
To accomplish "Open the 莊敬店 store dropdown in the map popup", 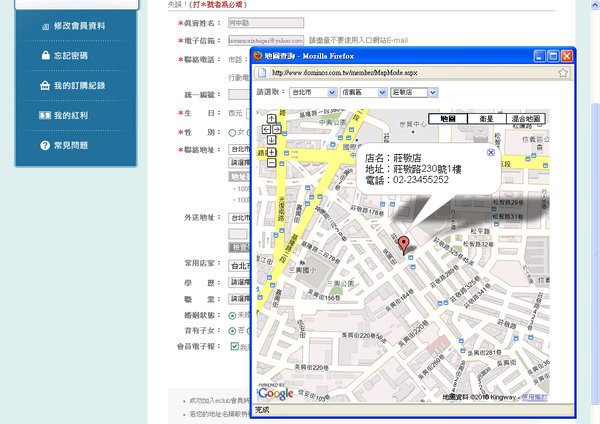I will point(414,92).
